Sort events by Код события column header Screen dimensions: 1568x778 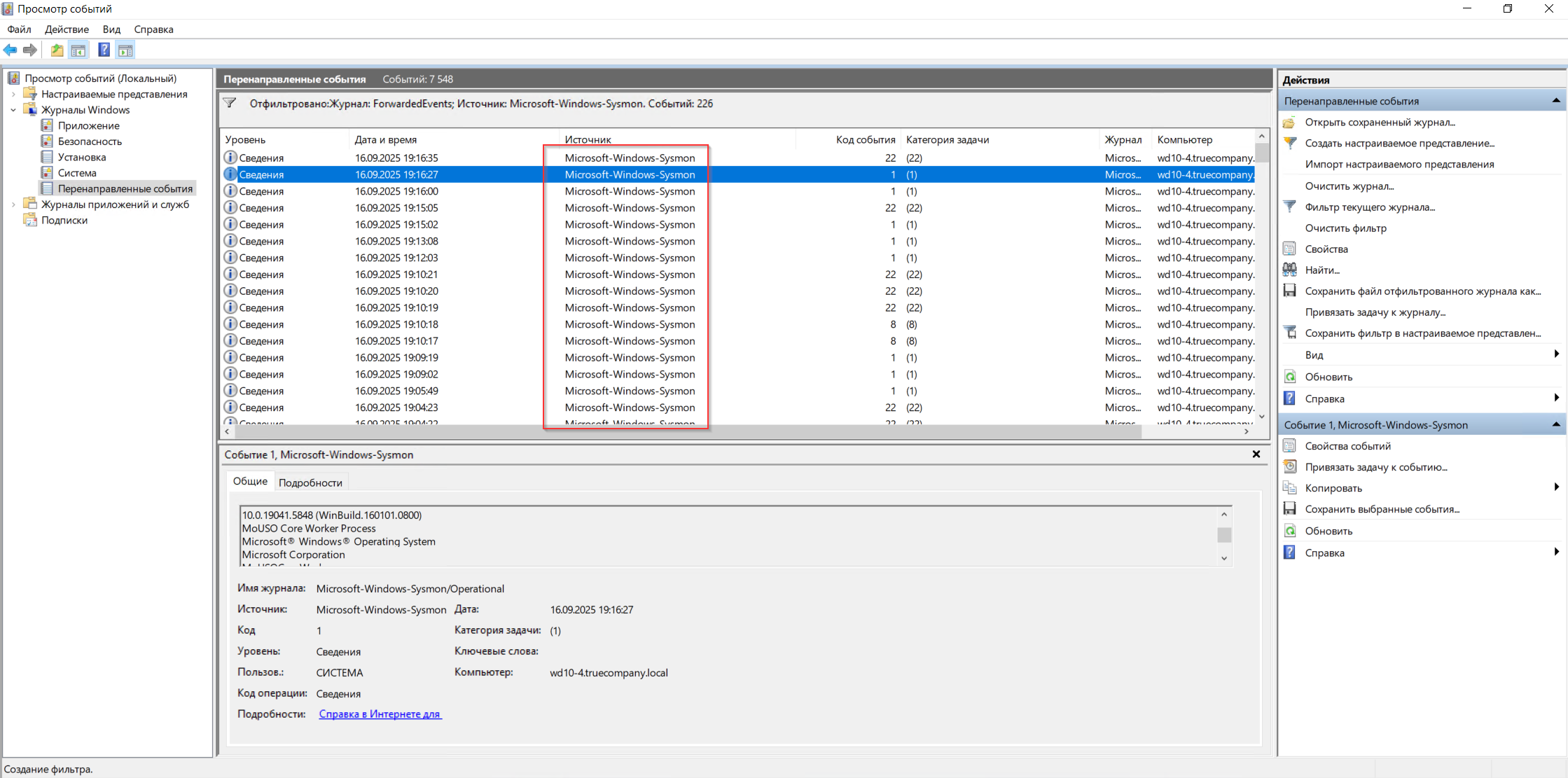865,139
